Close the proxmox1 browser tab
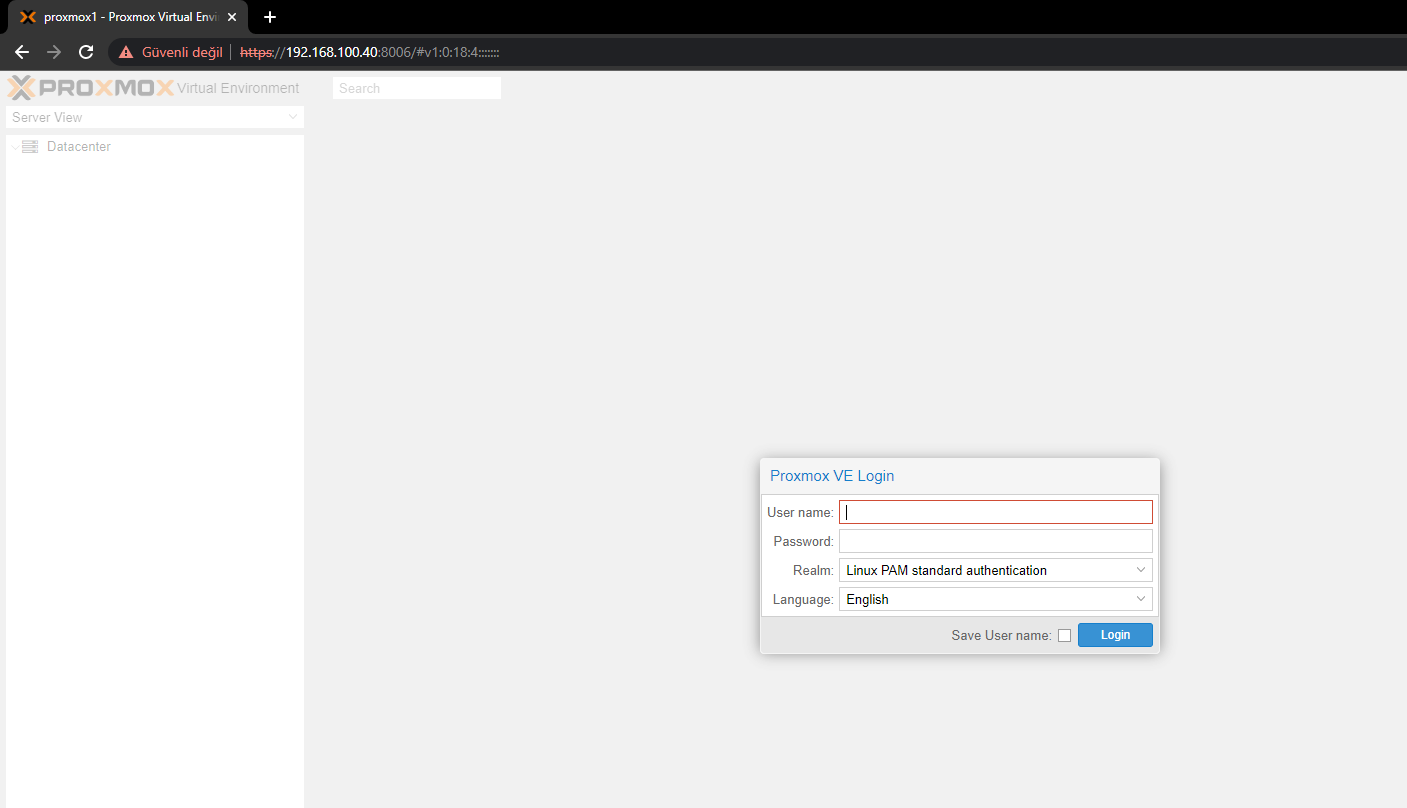Viewport: 1407px width, 808px height. click(232, 17)
